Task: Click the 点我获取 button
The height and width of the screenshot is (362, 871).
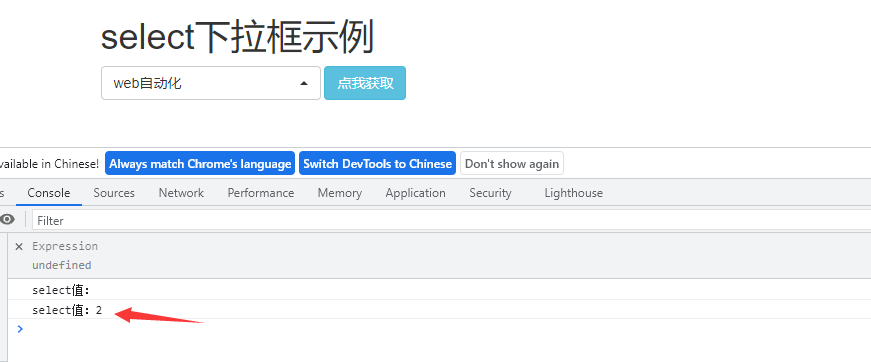Action: tap(365, 83)
